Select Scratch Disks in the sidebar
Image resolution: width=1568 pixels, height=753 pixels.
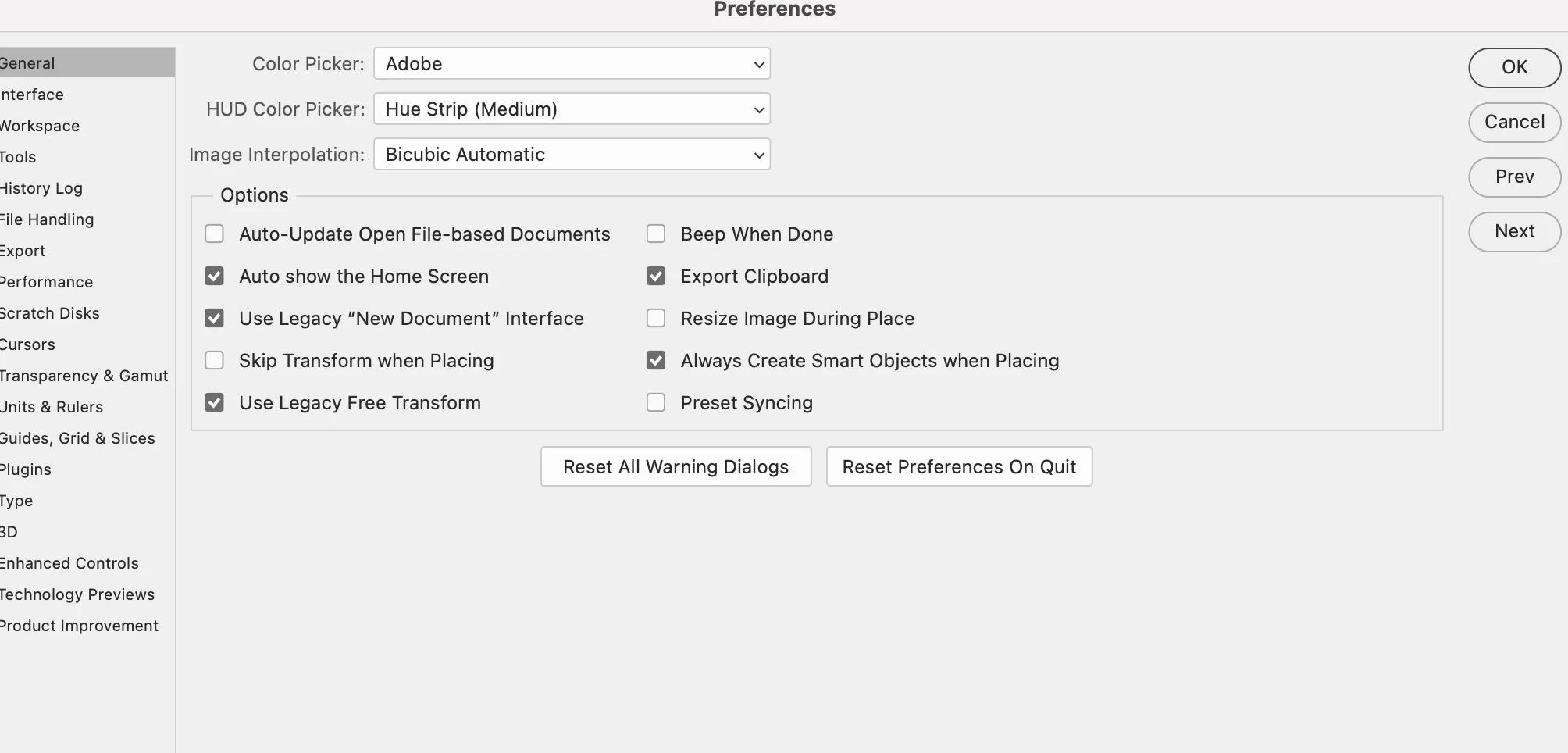(x=50, y=313)
